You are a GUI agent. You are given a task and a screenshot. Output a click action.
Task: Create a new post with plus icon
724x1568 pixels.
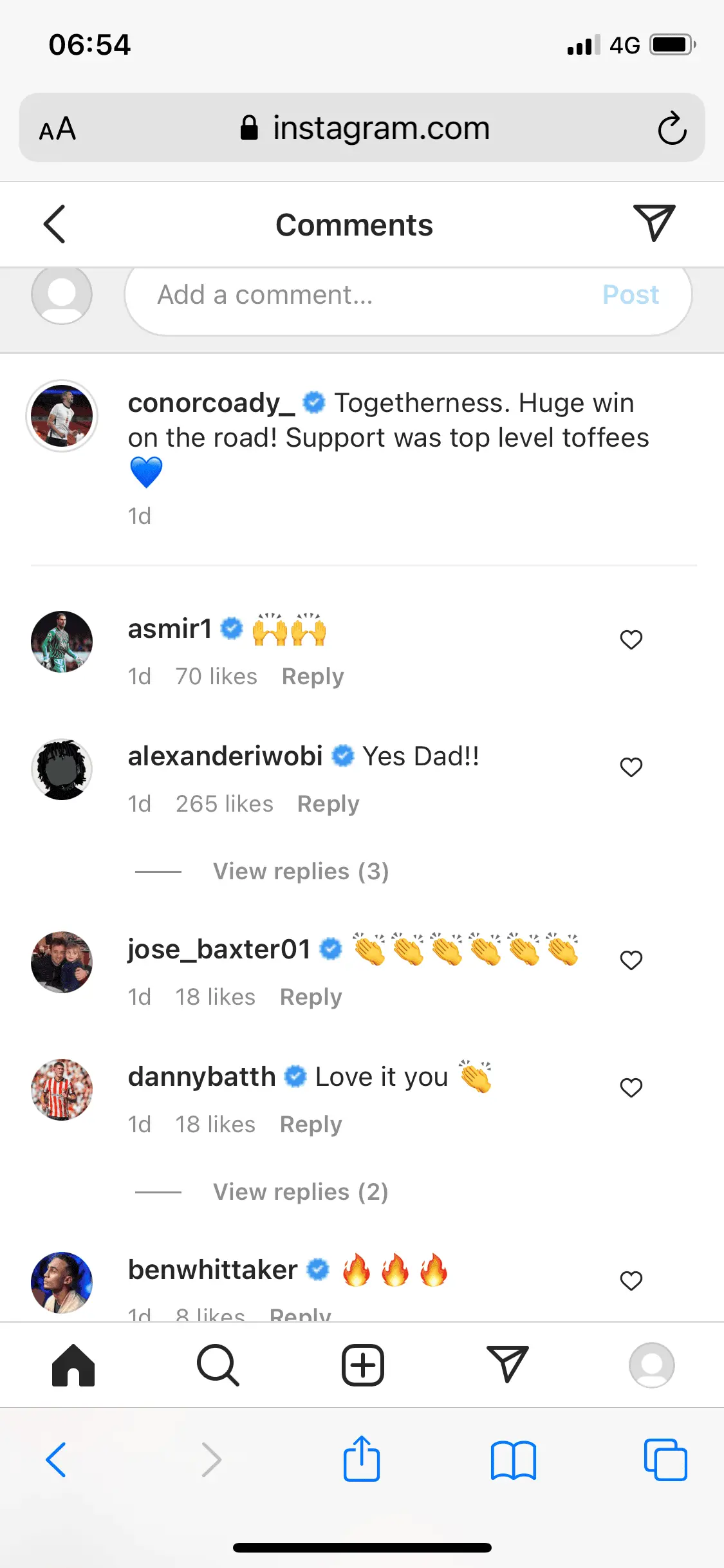pyautogui.click(x=362, y=1365)
